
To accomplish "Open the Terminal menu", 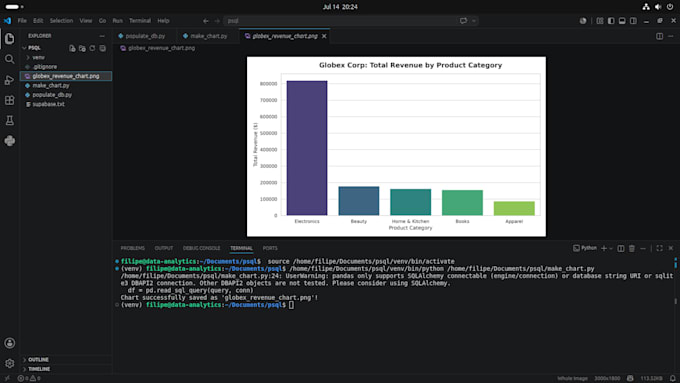I will pyautogui.click(x=140, y=21).
